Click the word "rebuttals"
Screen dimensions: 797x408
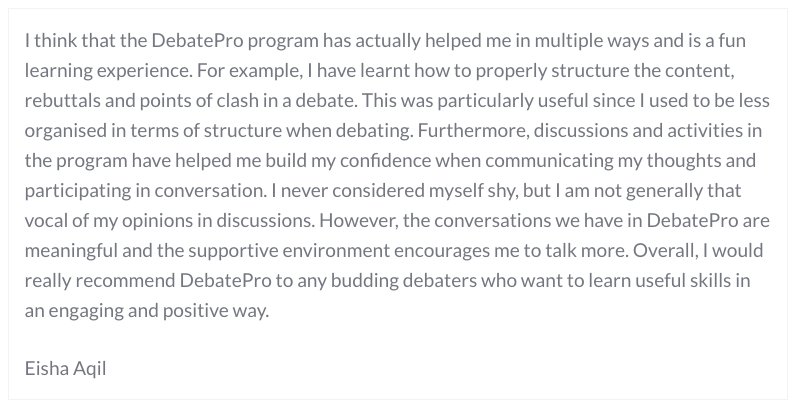[60, 101]
